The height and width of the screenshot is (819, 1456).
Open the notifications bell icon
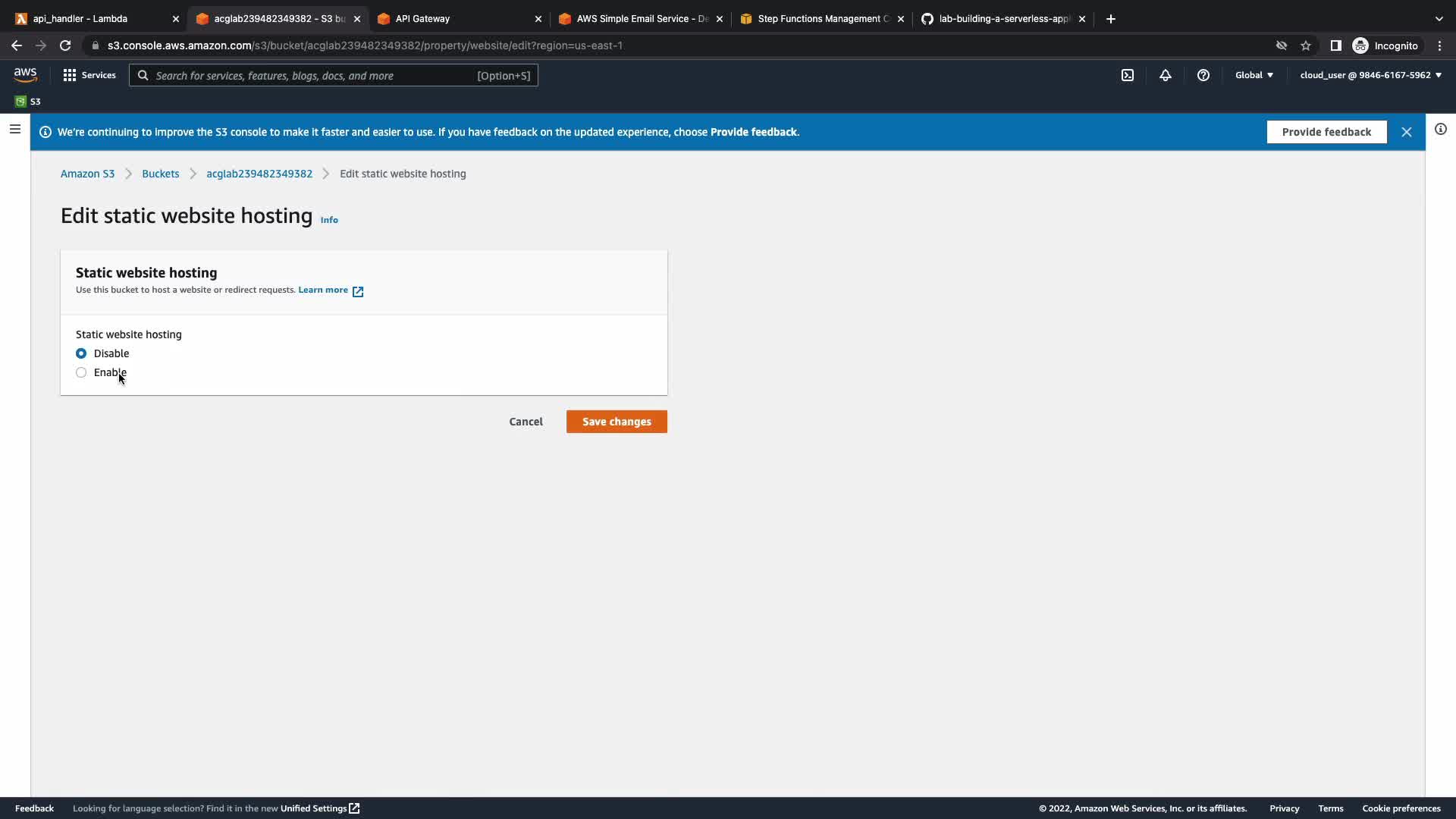click(x=1166, y=75)
